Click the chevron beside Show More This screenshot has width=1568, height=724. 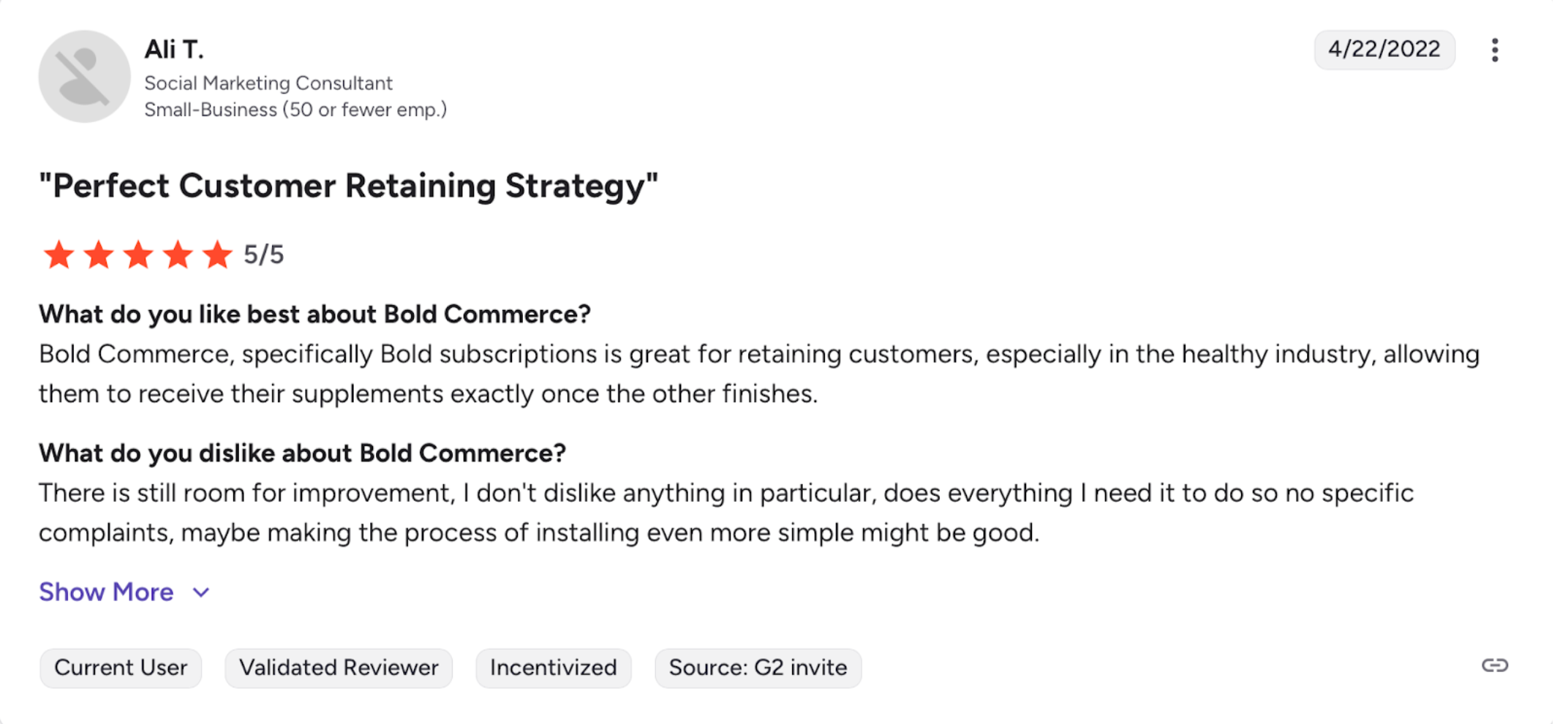[x=201, y=592]
